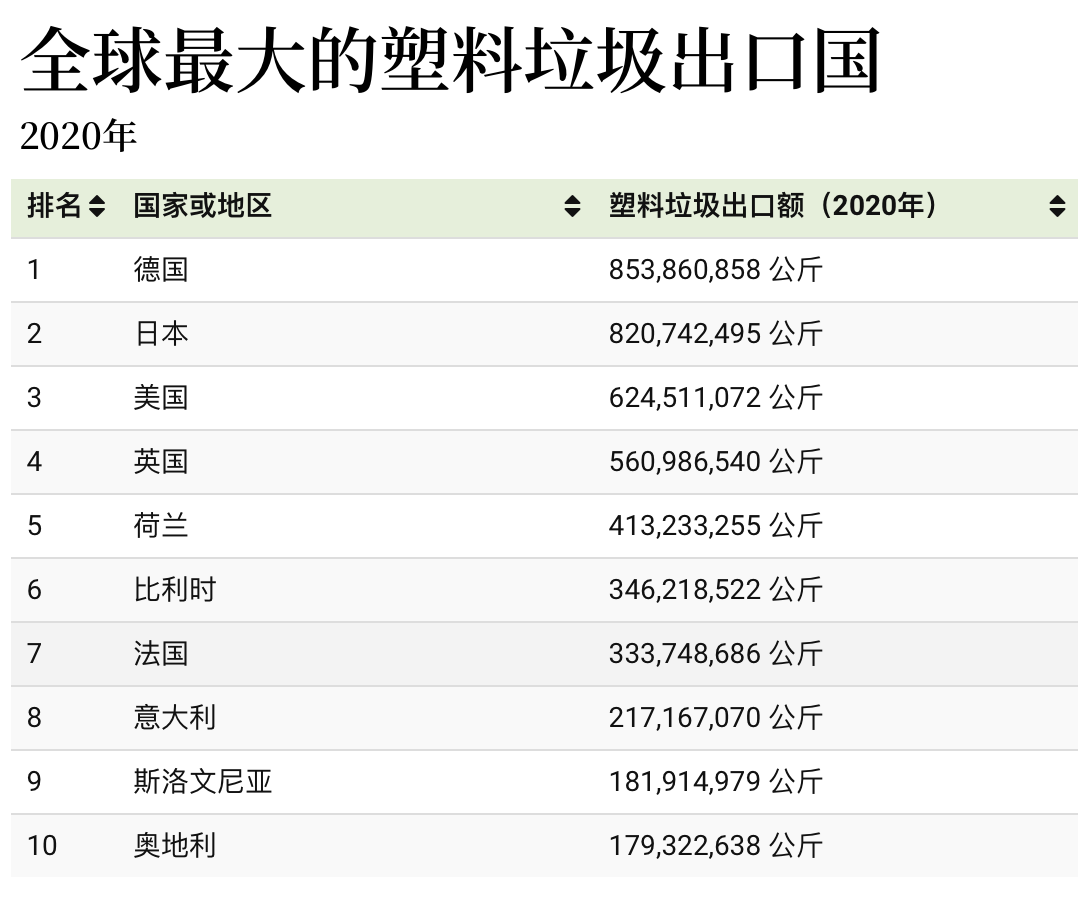This screenshot has height=900, width=1090.
Task: Click sort arrows for 塑料垃圾出口额 column
Action: (1057, 207)
